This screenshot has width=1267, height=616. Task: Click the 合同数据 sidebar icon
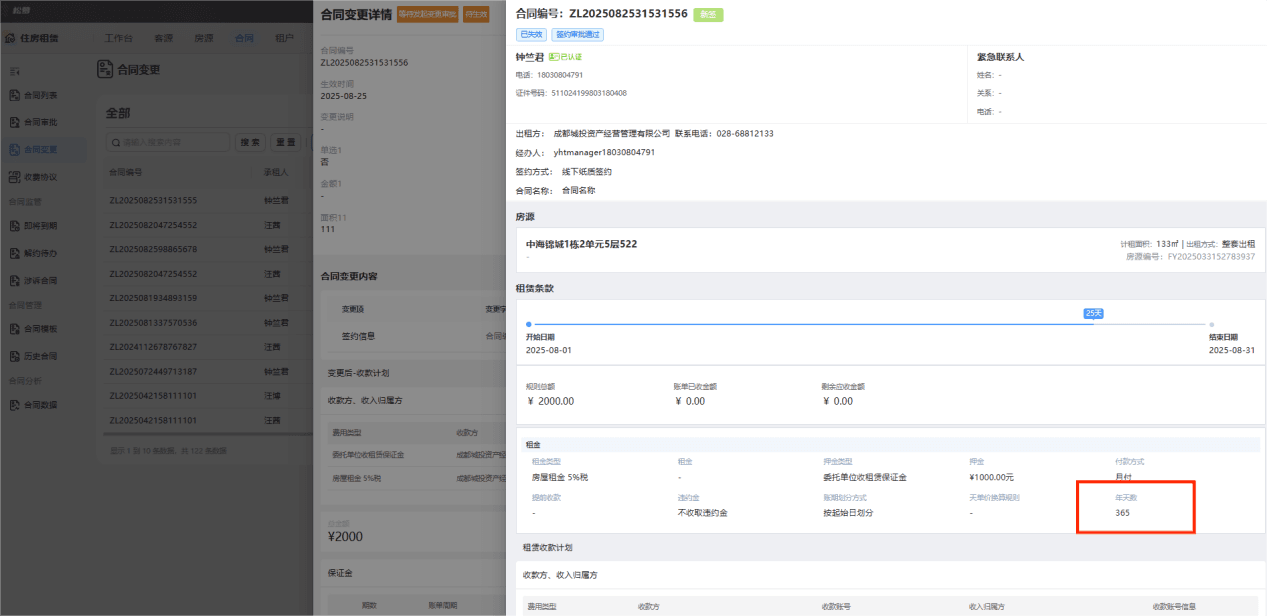click(14, 405)
